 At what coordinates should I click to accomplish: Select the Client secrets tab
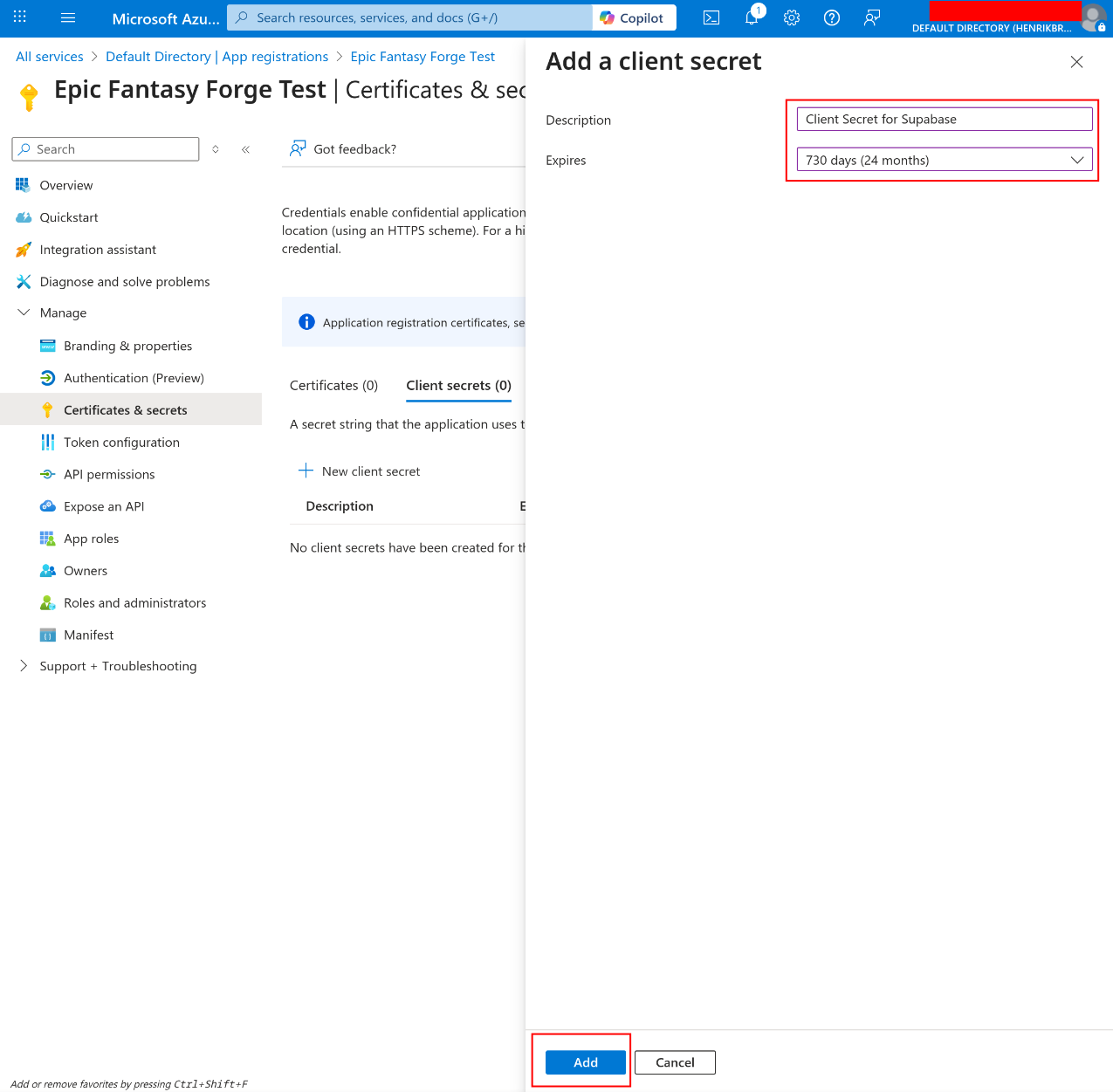pos(458,385)
